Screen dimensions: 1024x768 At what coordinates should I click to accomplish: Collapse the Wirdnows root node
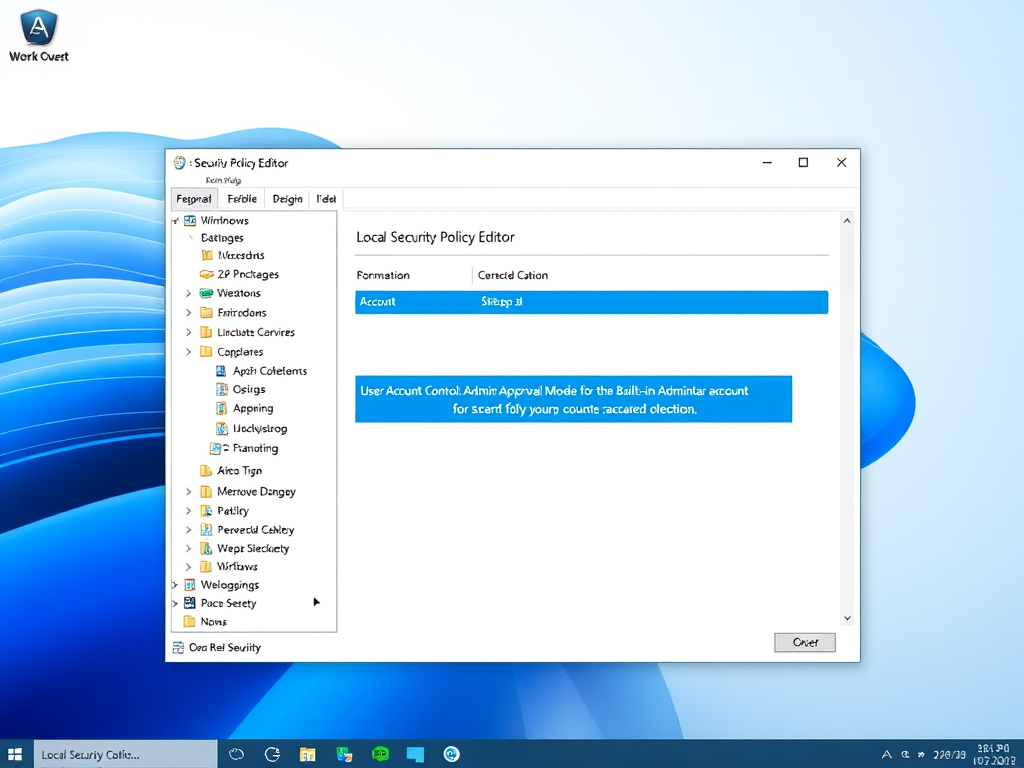pos(175,221)
